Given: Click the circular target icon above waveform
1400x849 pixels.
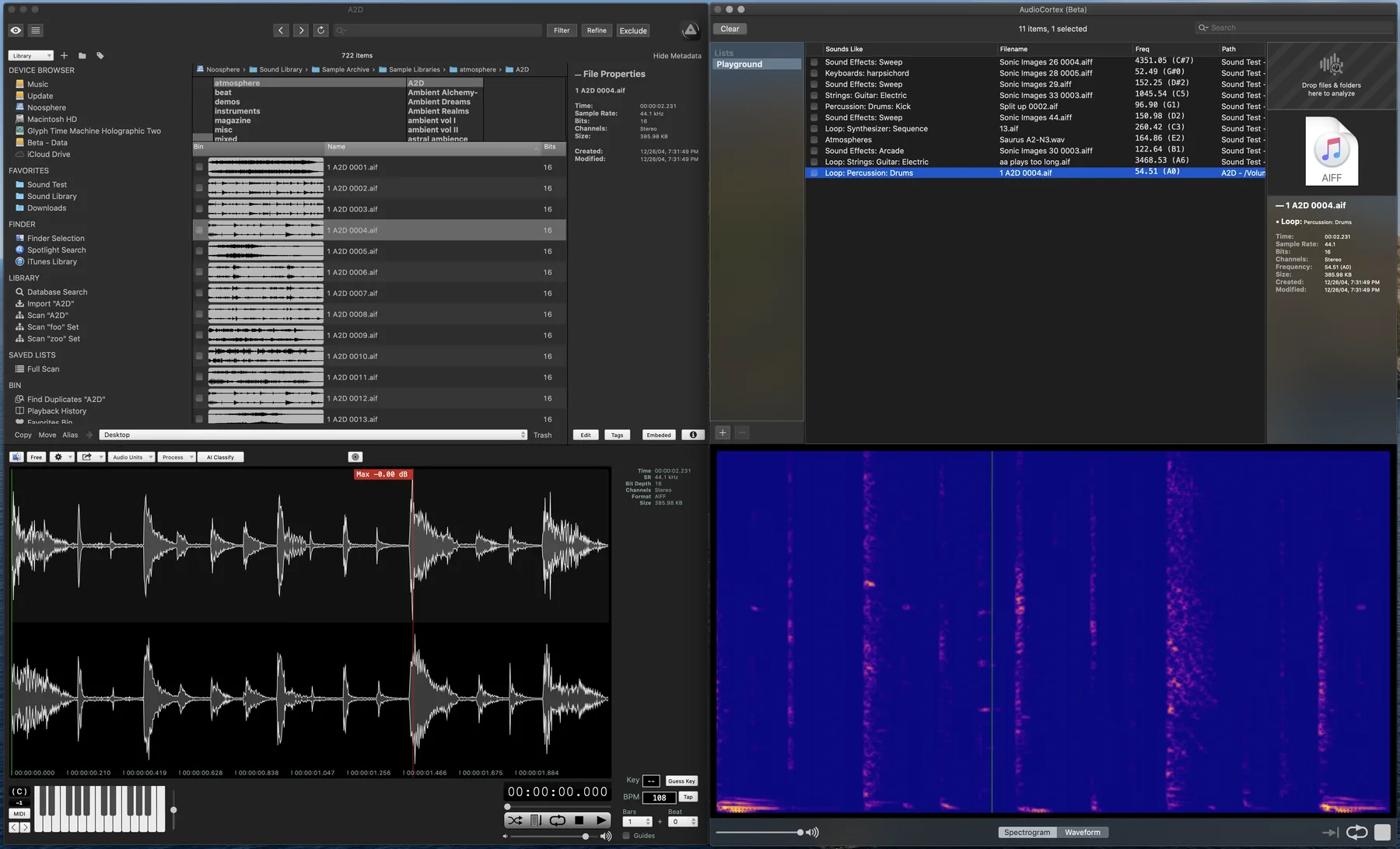Looking at the screenshot, I should point(355,457).
